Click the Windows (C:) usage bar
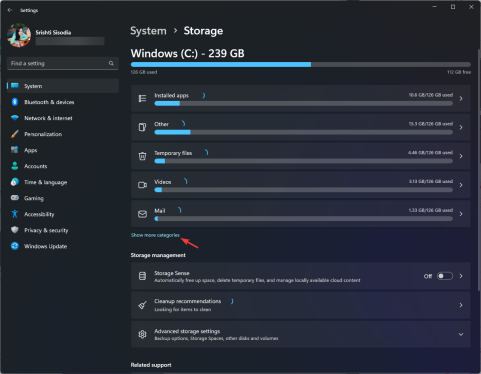Viewport: 481px width, 374px height. tap(301, 65)
